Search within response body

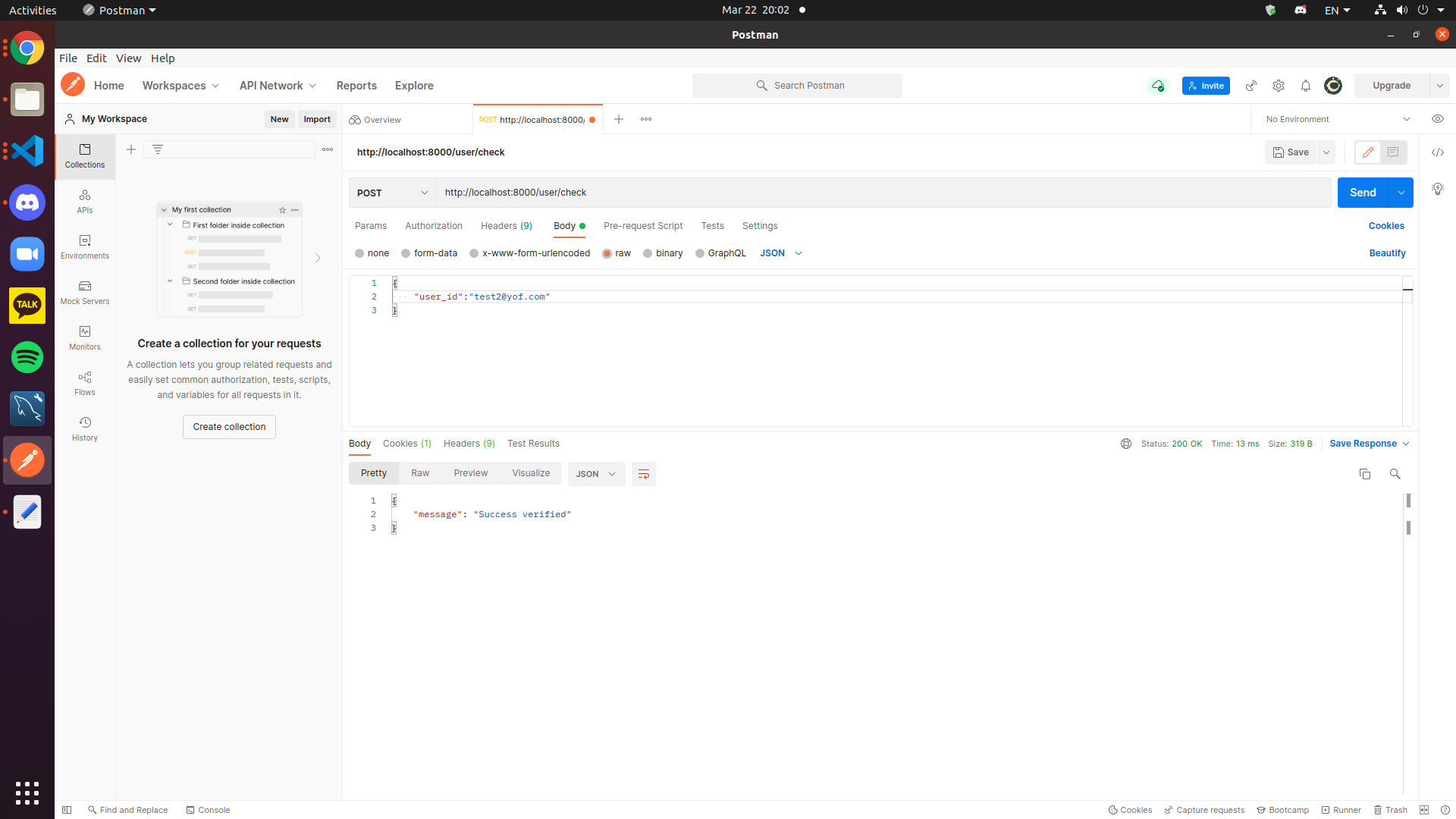click(x=1395, y=474)
